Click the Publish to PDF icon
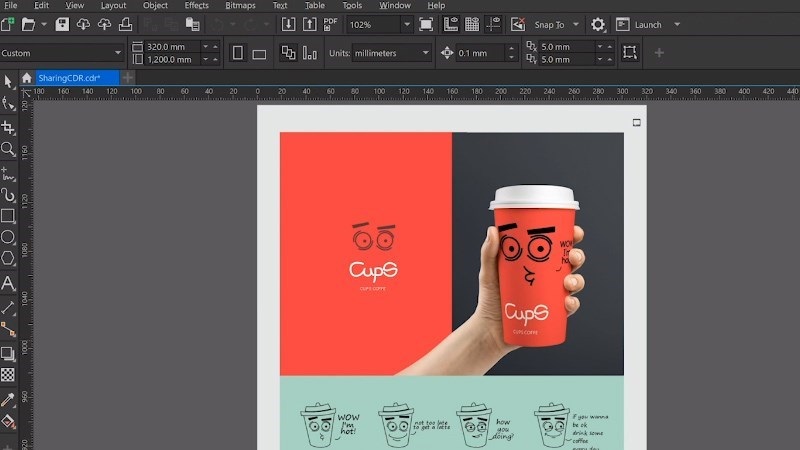800x450 pixels. [331, 24]
